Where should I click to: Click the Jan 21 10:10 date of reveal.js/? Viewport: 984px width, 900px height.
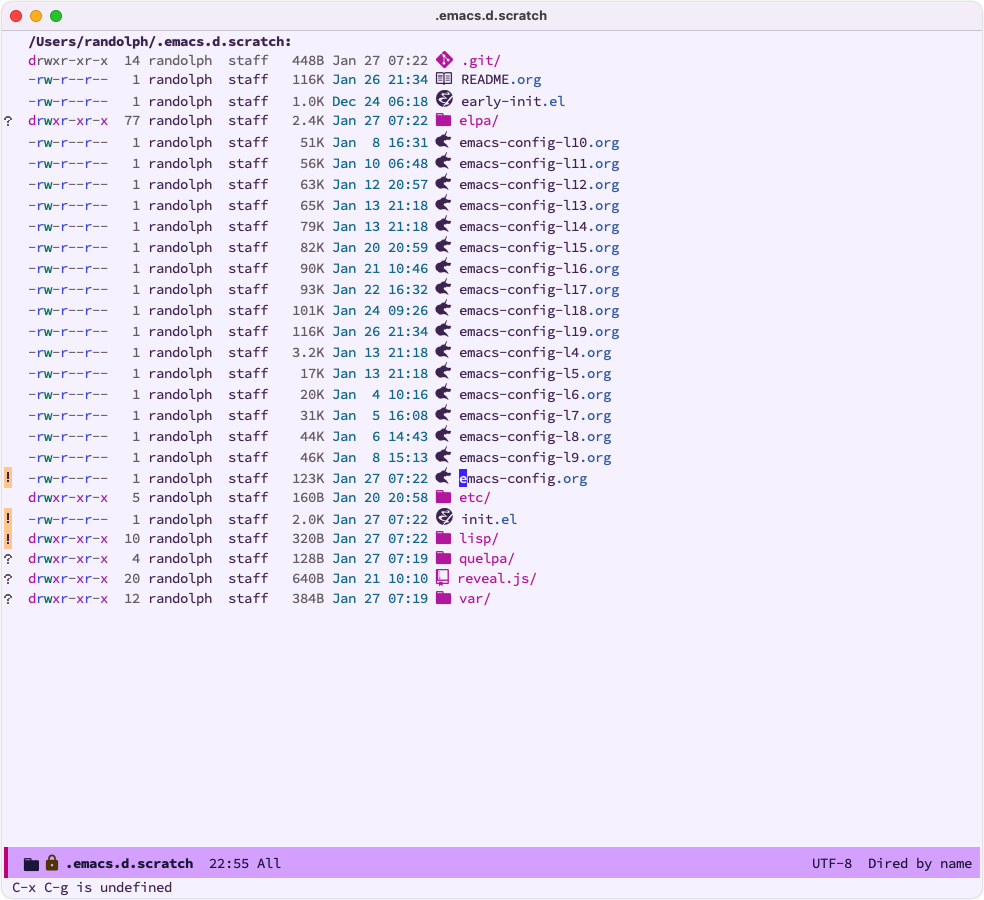click(380, 579)
